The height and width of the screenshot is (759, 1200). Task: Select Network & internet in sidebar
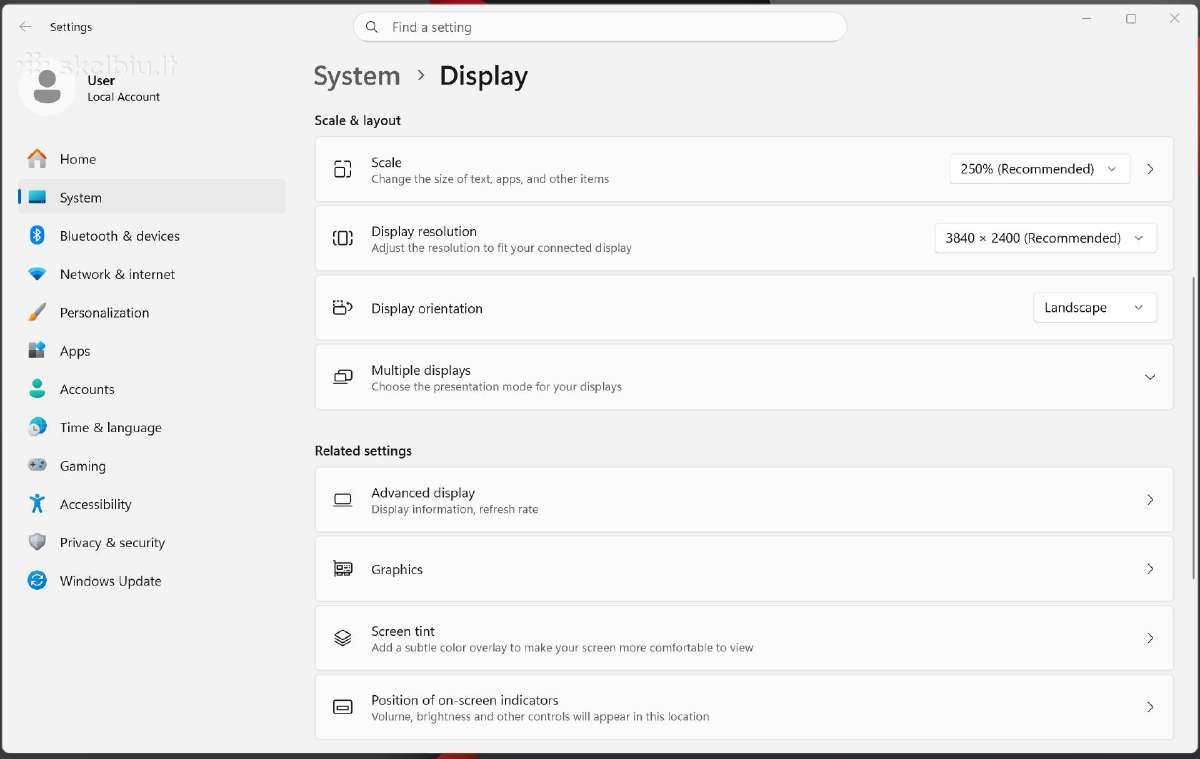click(x=152, y=274)
